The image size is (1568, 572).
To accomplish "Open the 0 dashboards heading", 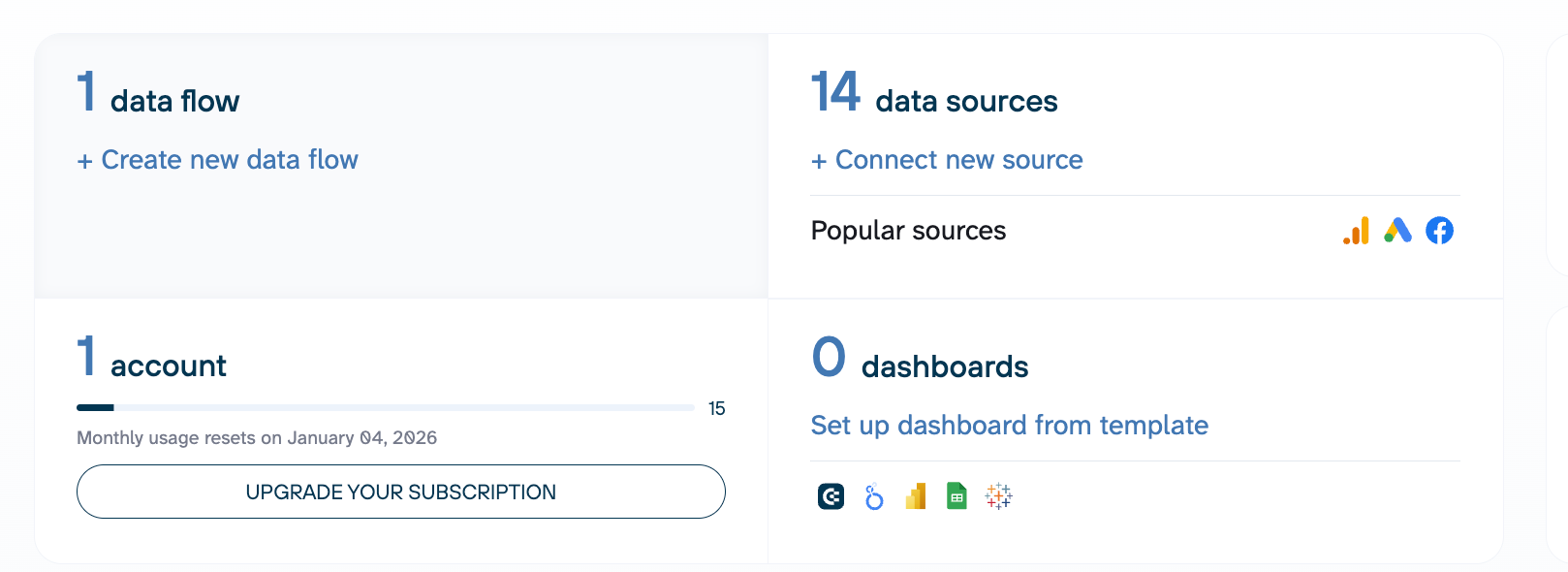I will pyautogui.click(x=920, y=361).
